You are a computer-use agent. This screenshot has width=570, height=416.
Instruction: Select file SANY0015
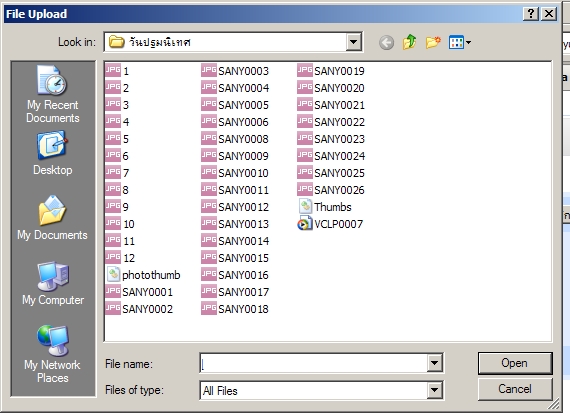click(235, 258)
